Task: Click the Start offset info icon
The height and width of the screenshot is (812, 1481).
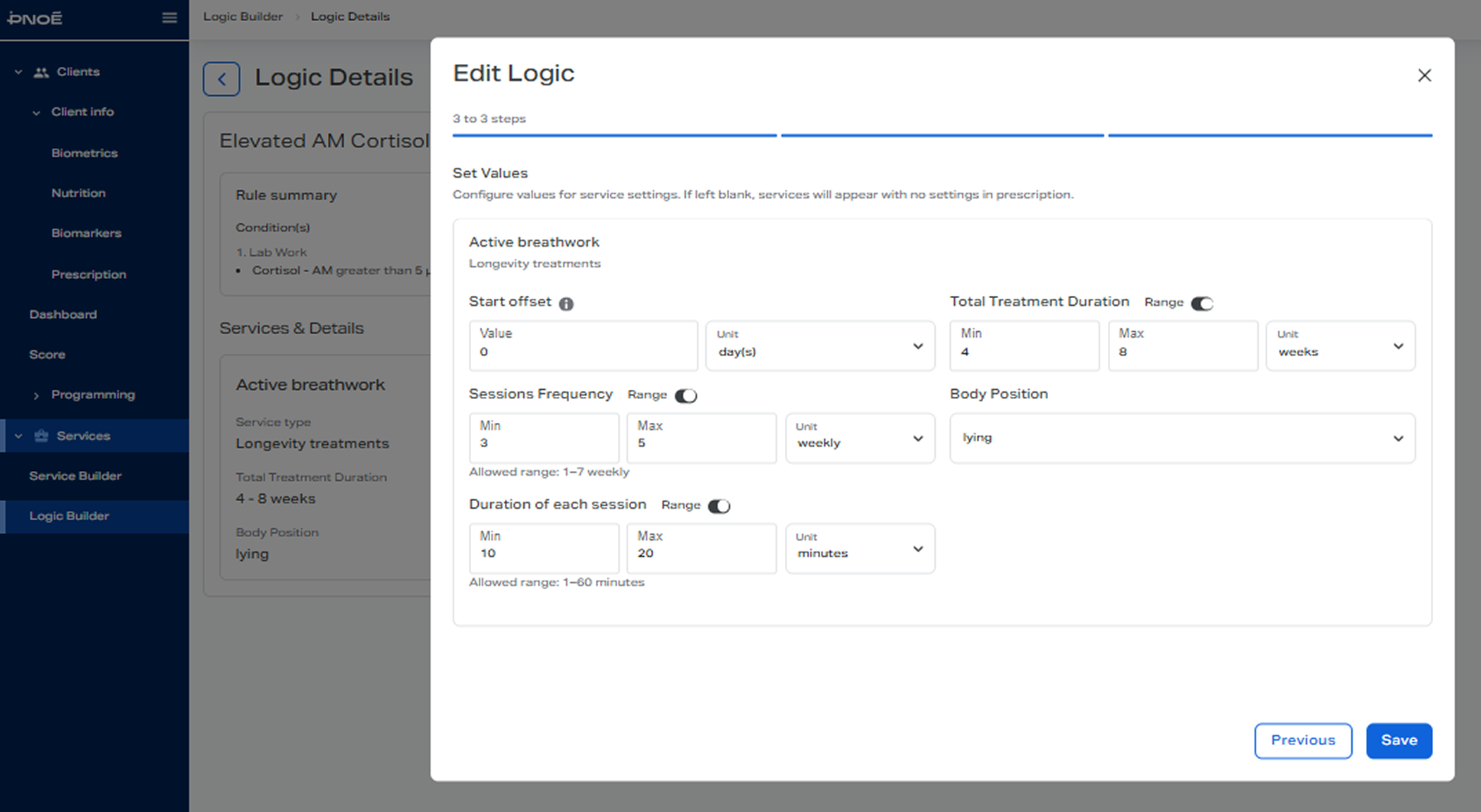Action: (x=566, y=304)
